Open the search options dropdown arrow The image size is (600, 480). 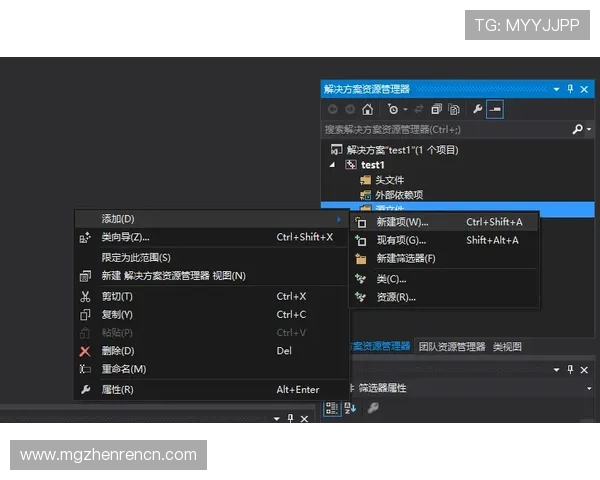coord(589,129)
